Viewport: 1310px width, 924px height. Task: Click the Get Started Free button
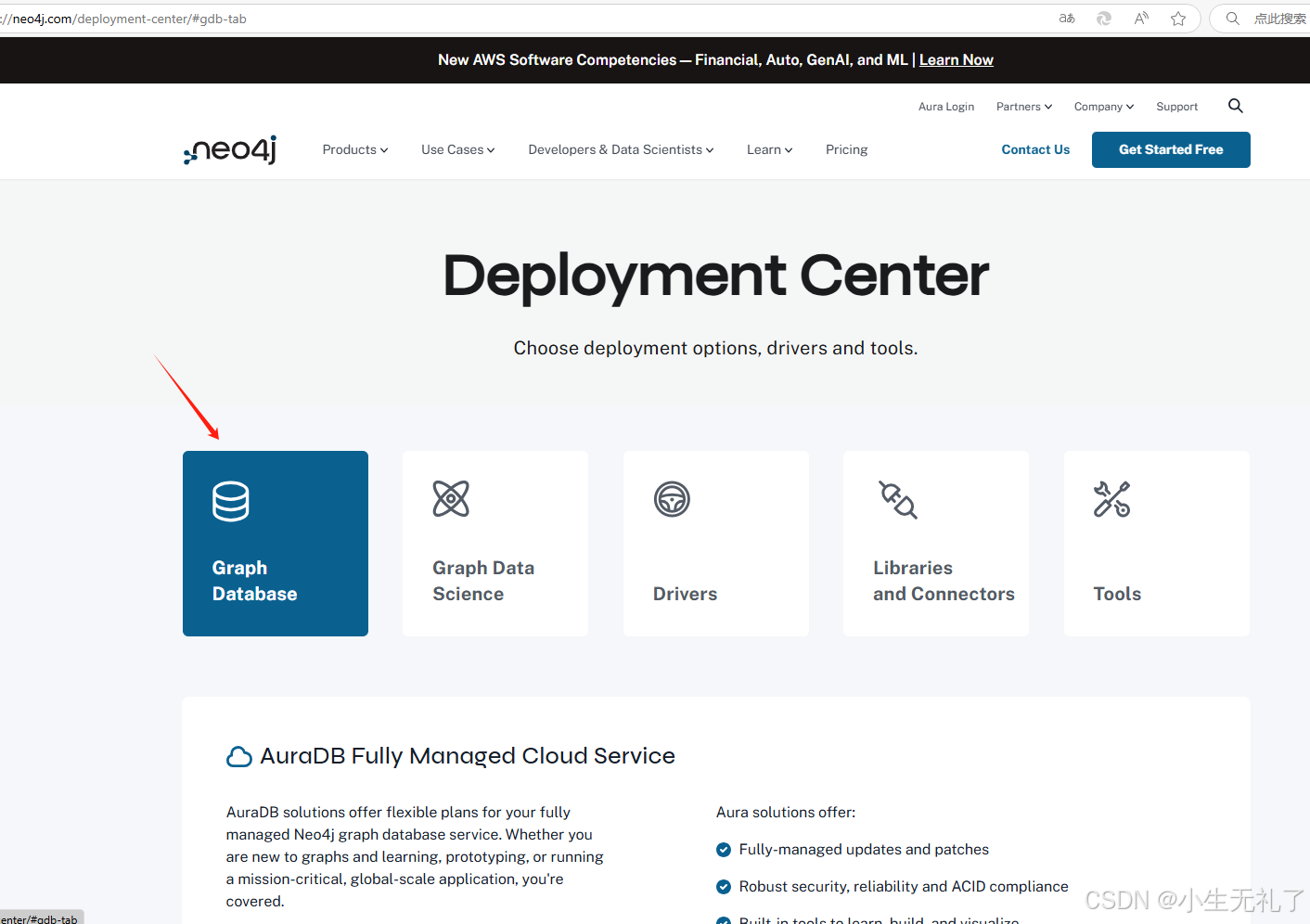(1171, 149)
